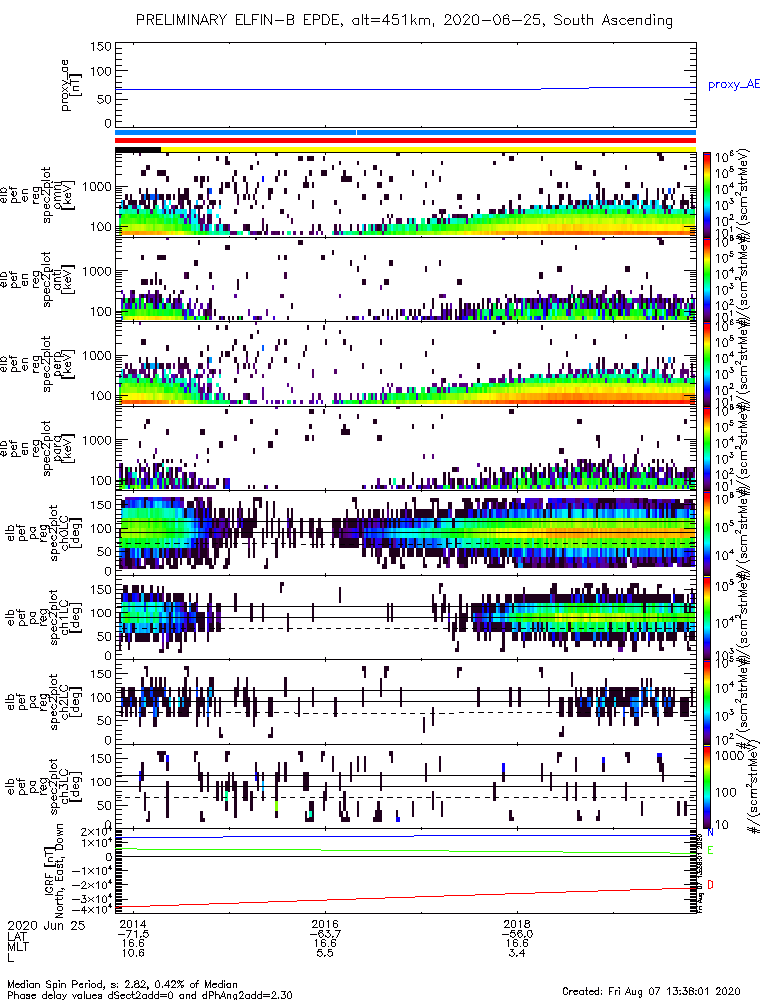The image size is (775, 1000).
Task: Click the latitude value '-56.0'
Action: point(517,934)
